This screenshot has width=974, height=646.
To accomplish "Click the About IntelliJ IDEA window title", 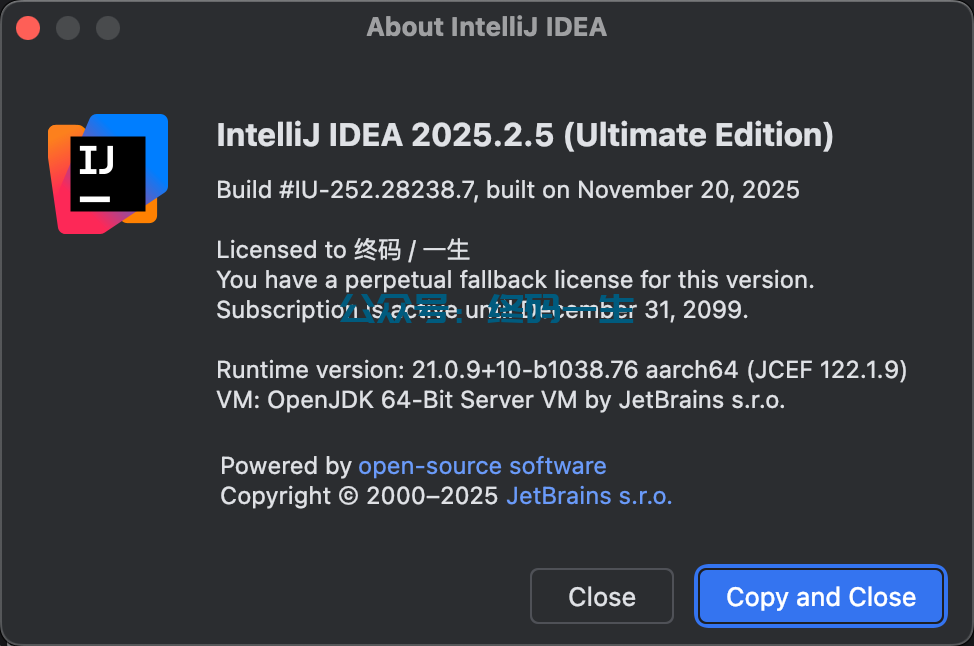I will 486,27.
